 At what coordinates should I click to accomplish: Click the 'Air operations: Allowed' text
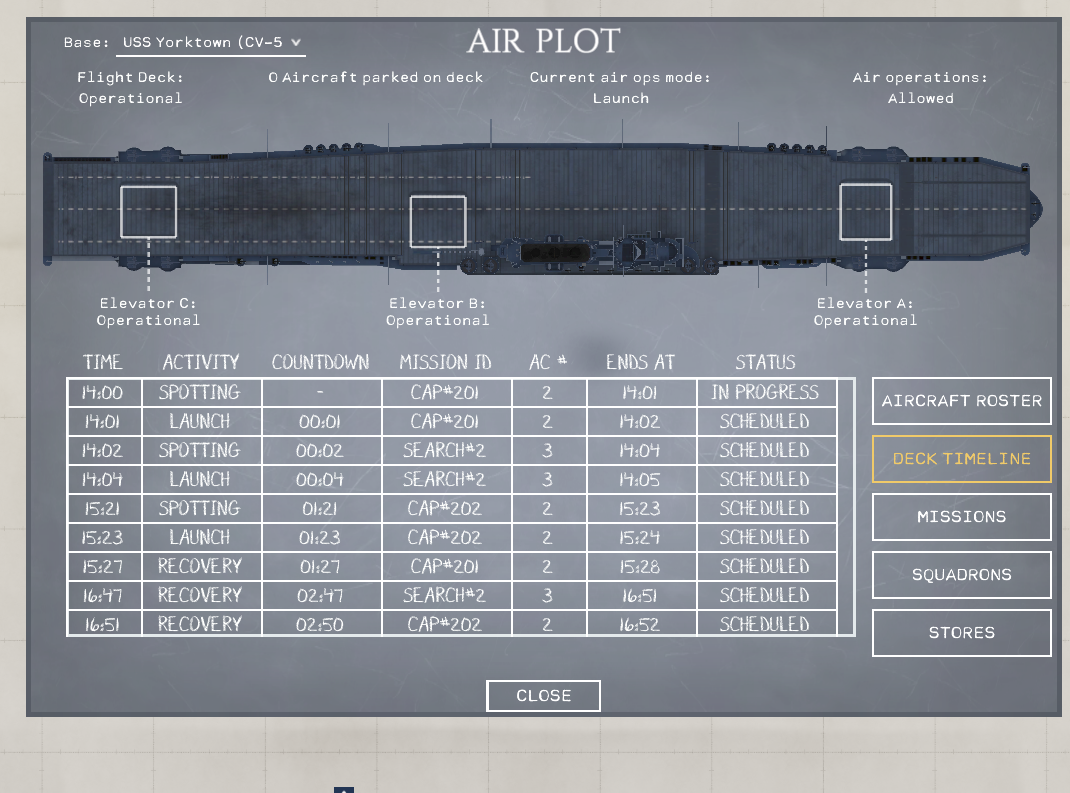click(920, 87)
